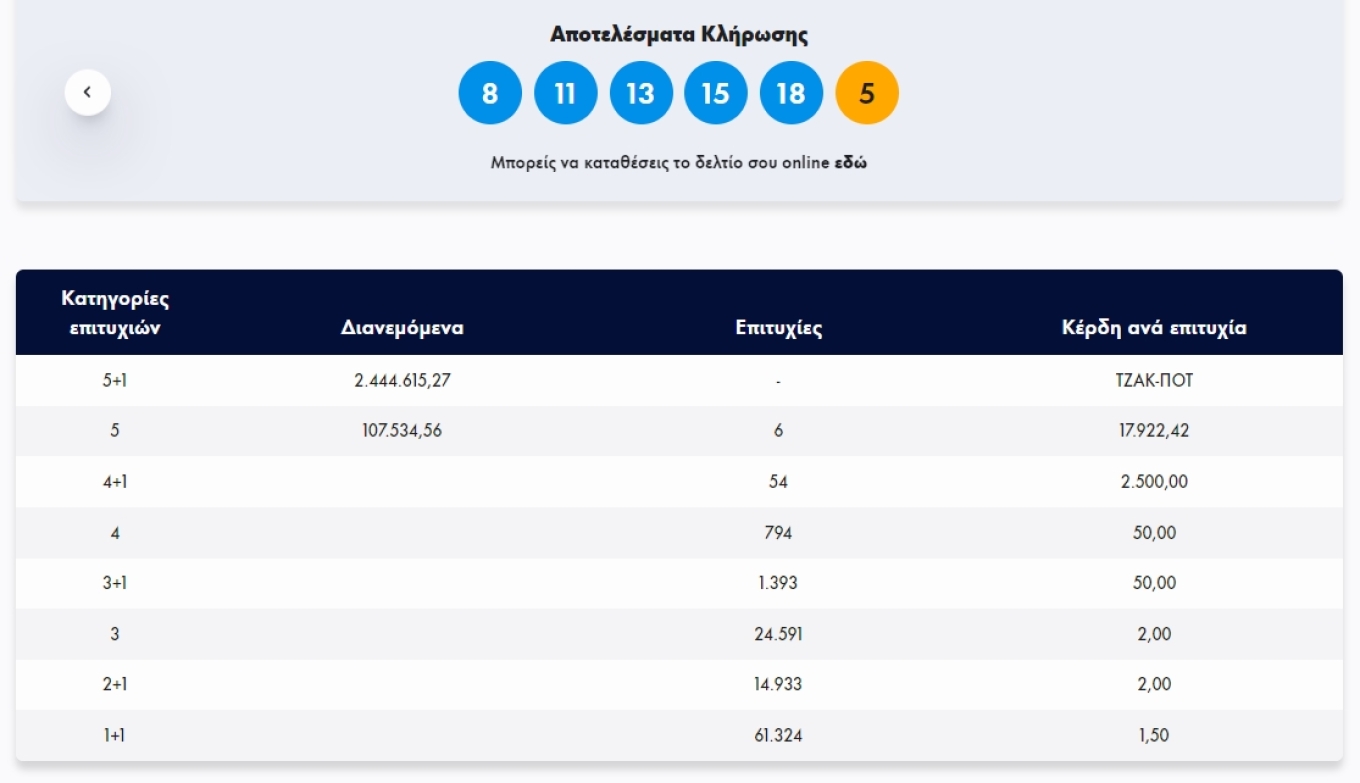Click the blue ball numbered 15
Viewport: 1360px width, 783px height.
click(715, 93)
